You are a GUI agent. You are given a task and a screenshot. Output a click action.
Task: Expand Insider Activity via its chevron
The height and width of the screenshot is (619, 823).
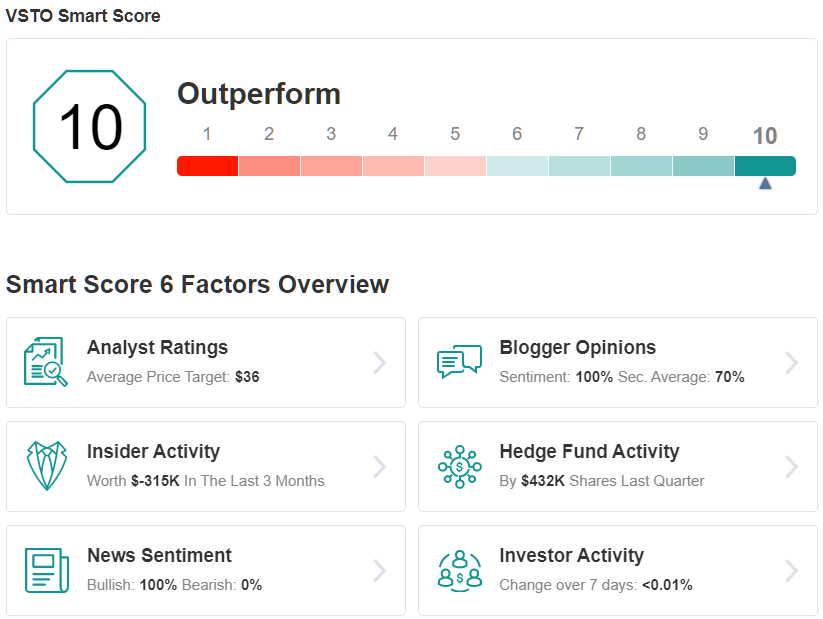coord(379,467)
